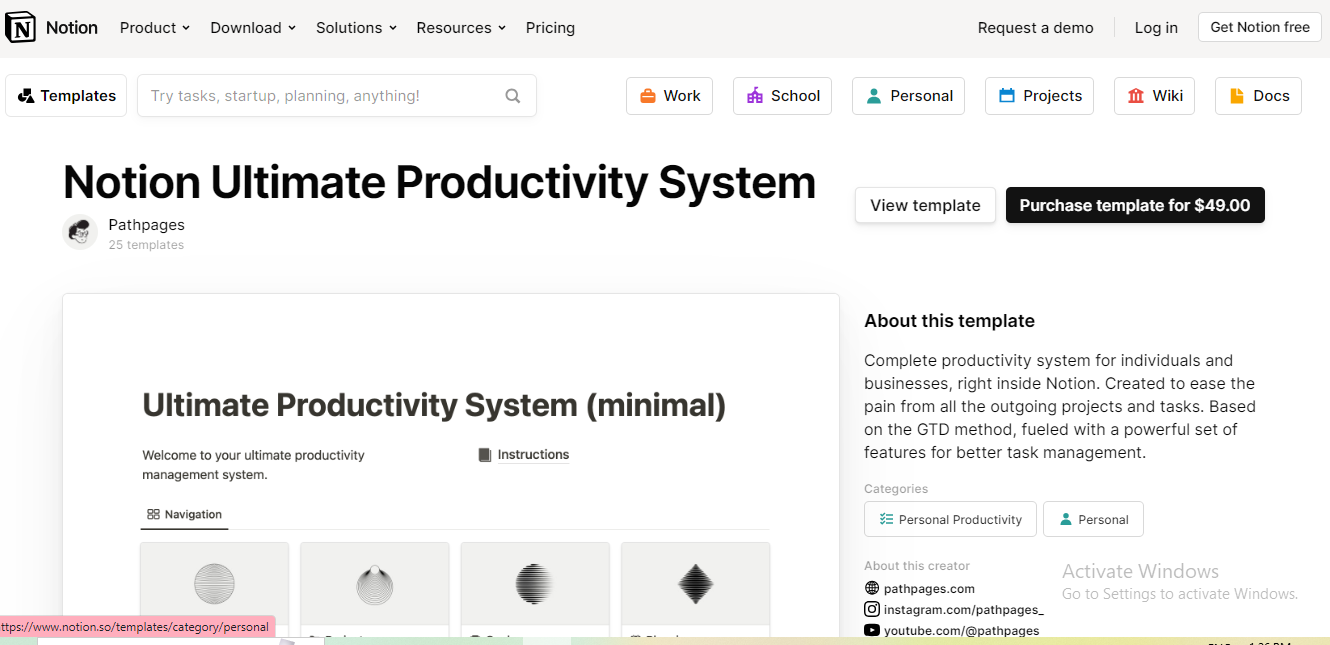Image resolution: width=1330 pixels, height=645 pixels.
Task: Click the Templates shapes icon
Action: [x=27, y=96]
